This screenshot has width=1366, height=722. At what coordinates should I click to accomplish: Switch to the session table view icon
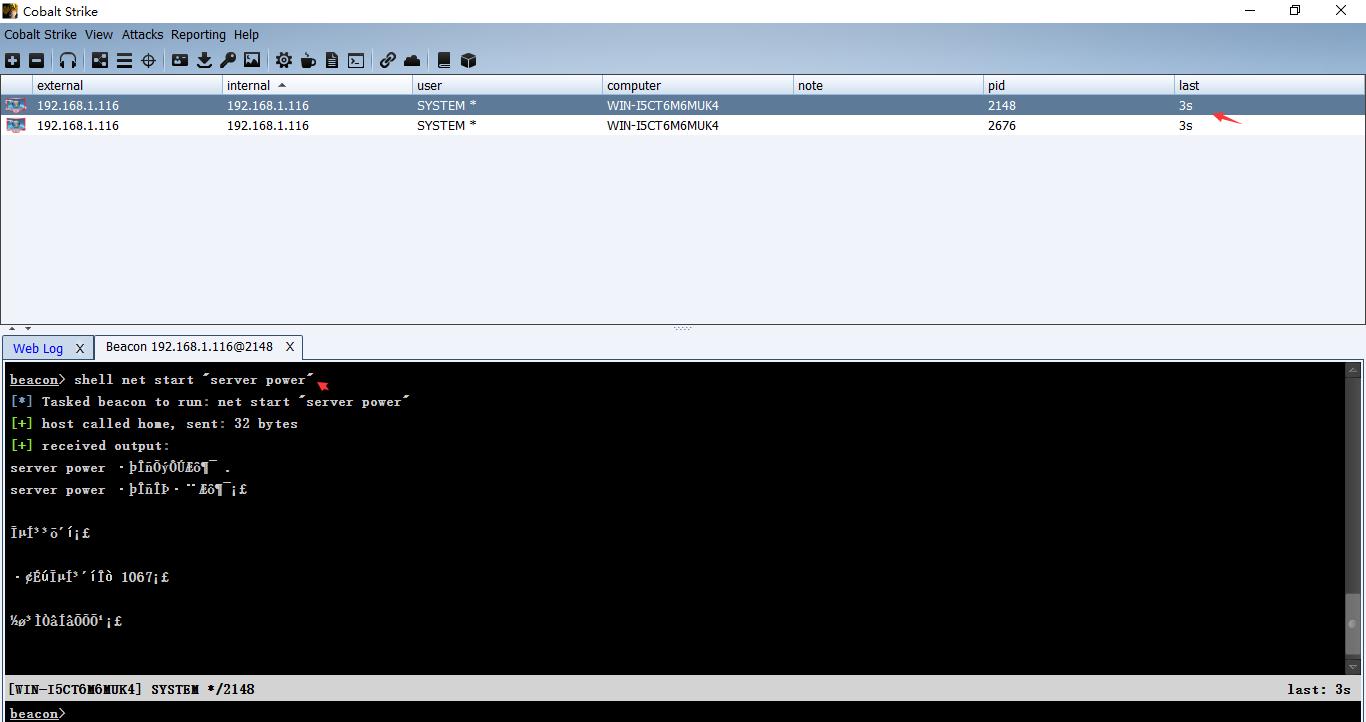pos(124,60)
